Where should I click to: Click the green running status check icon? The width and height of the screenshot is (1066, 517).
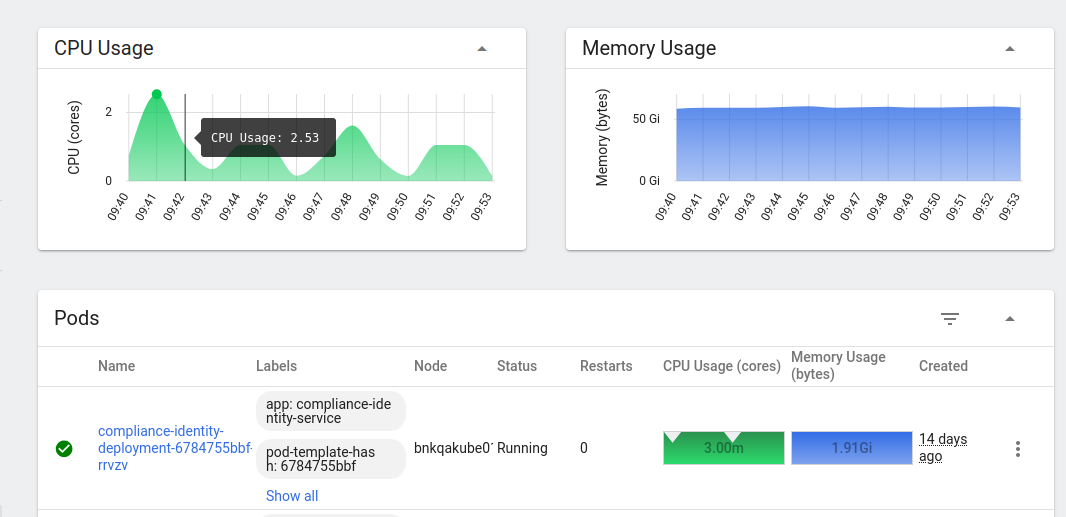pos(64,448)
